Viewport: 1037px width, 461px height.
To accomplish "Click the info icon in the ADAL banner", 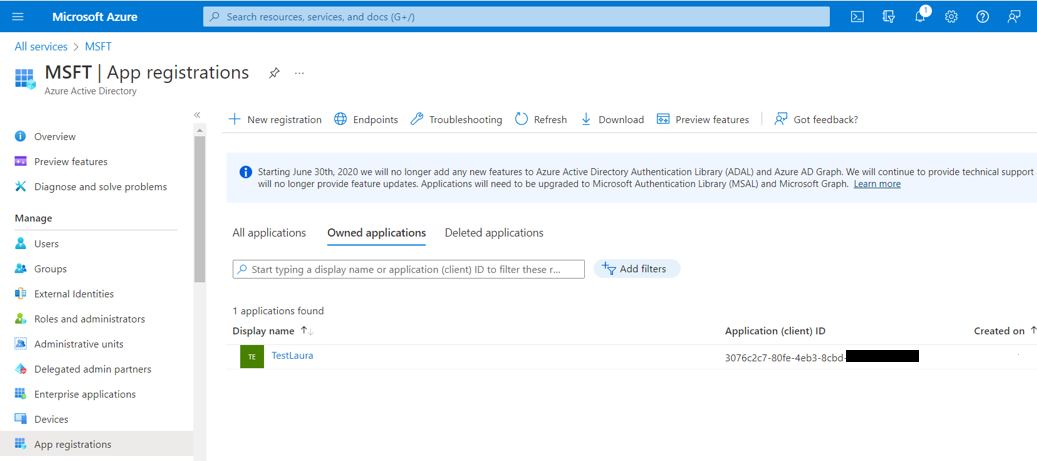I will pyautogui.click(x=245, y=172).
